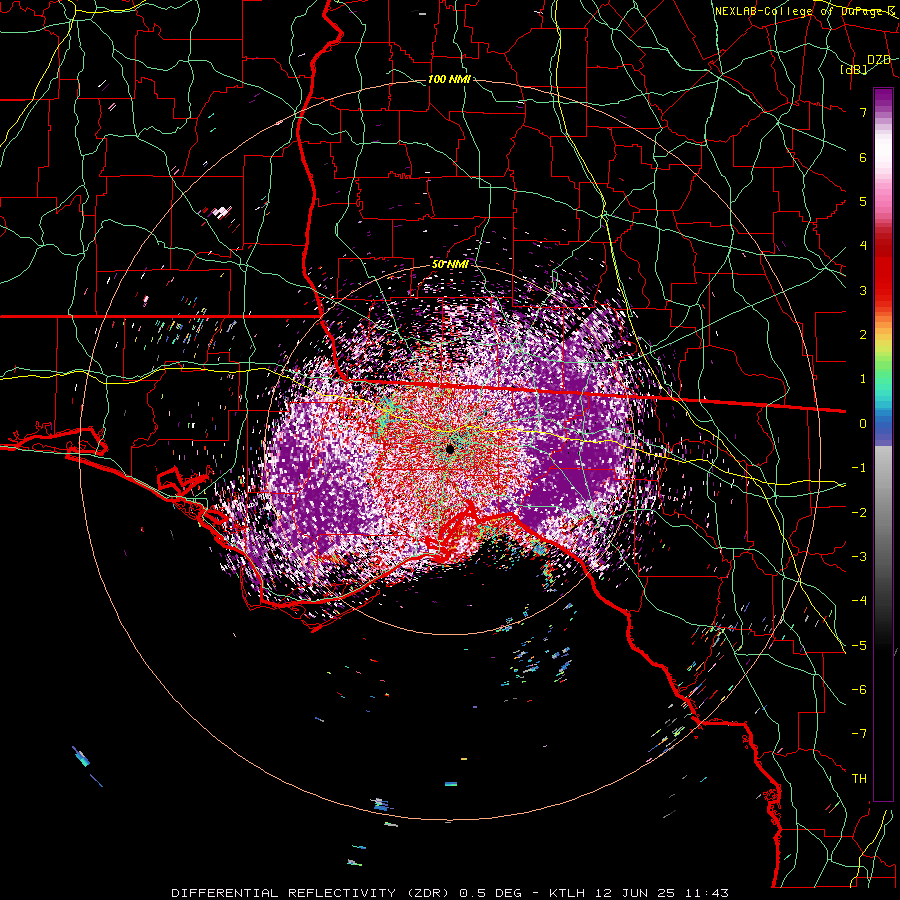The height and width of the screenshot is (900, 900).
Task: Click the -1 value on color scale
Action: pos(859,468)
